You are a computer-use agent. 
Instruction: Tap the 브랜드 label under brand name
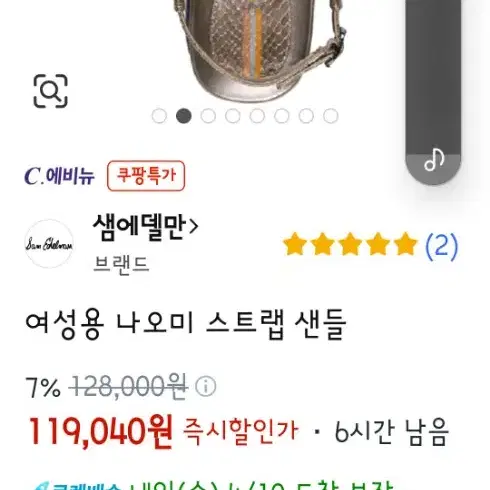pos(121,264)
